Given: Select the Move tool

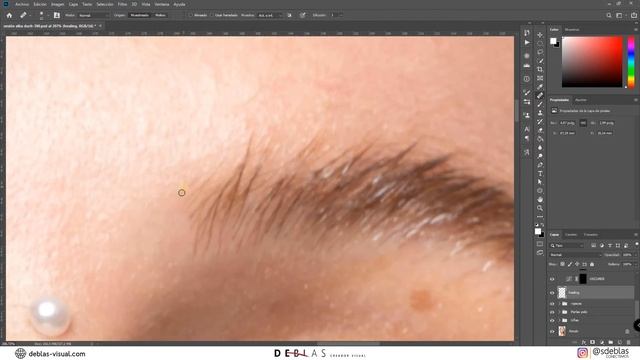Looking at the screenshot, I should click(540, 35).
